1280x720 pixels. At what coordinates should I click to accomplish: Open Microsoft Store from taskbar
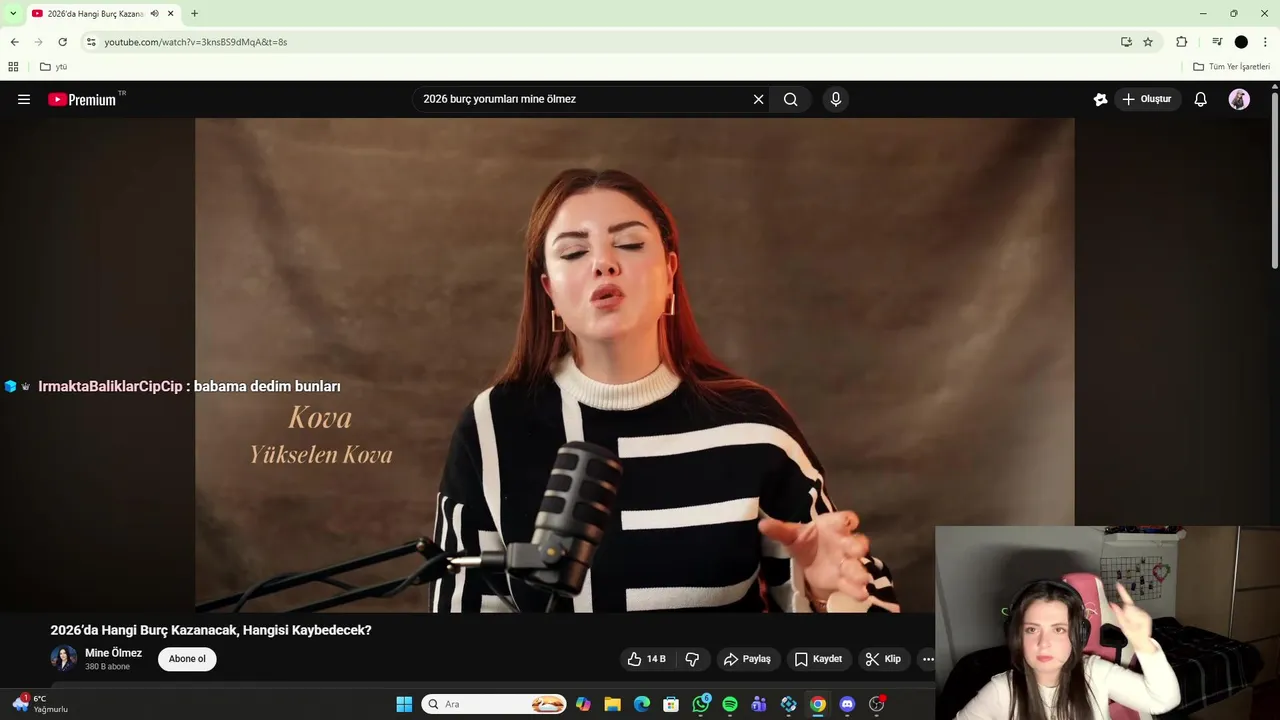pos(671,704)
